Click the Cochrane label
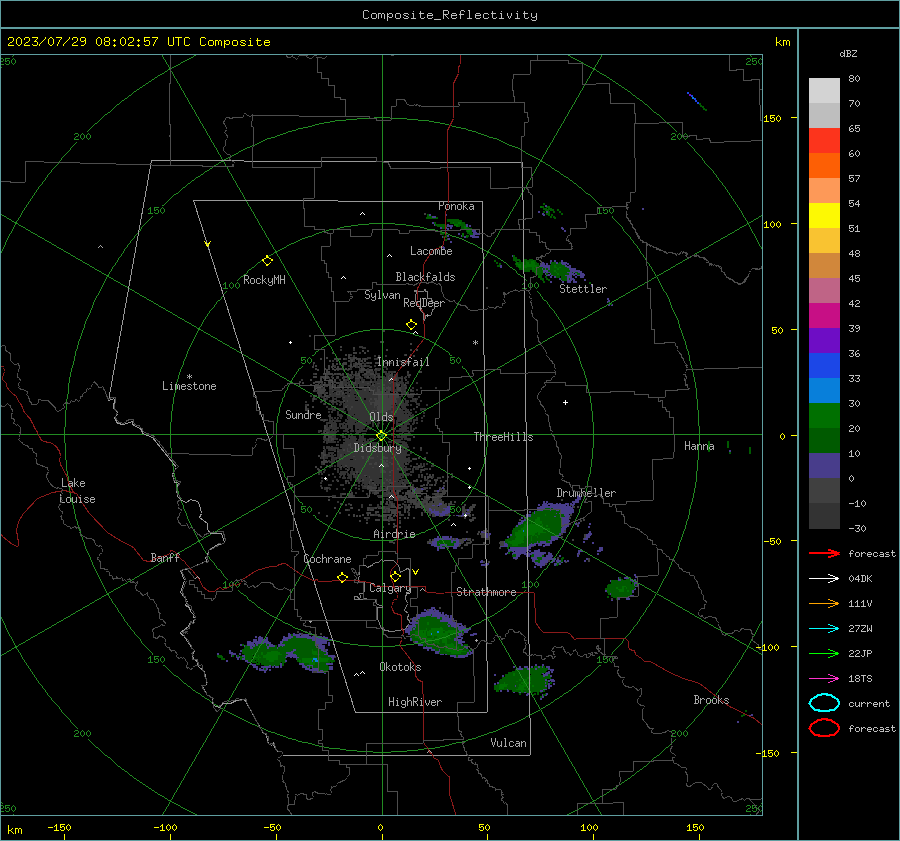The image size is (900, 841). coord(327,559)
